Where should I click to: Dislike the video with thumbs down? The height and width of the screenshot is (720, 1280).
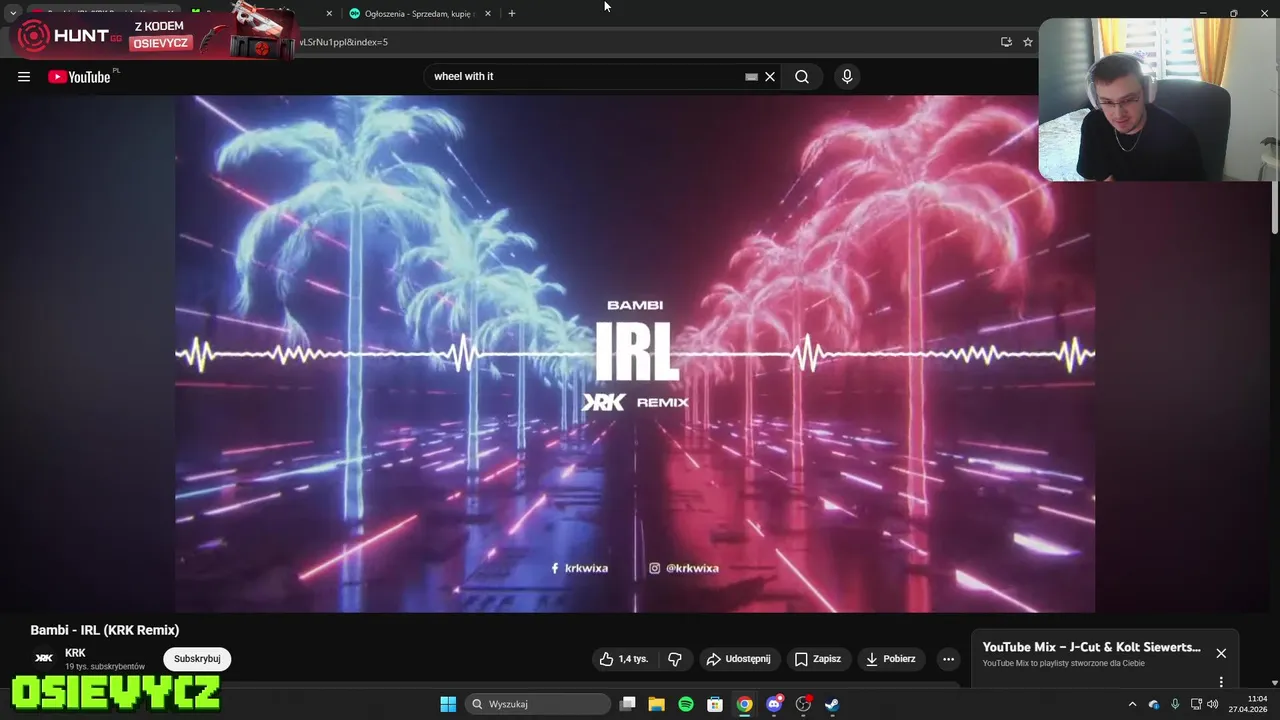pos(675,659)
